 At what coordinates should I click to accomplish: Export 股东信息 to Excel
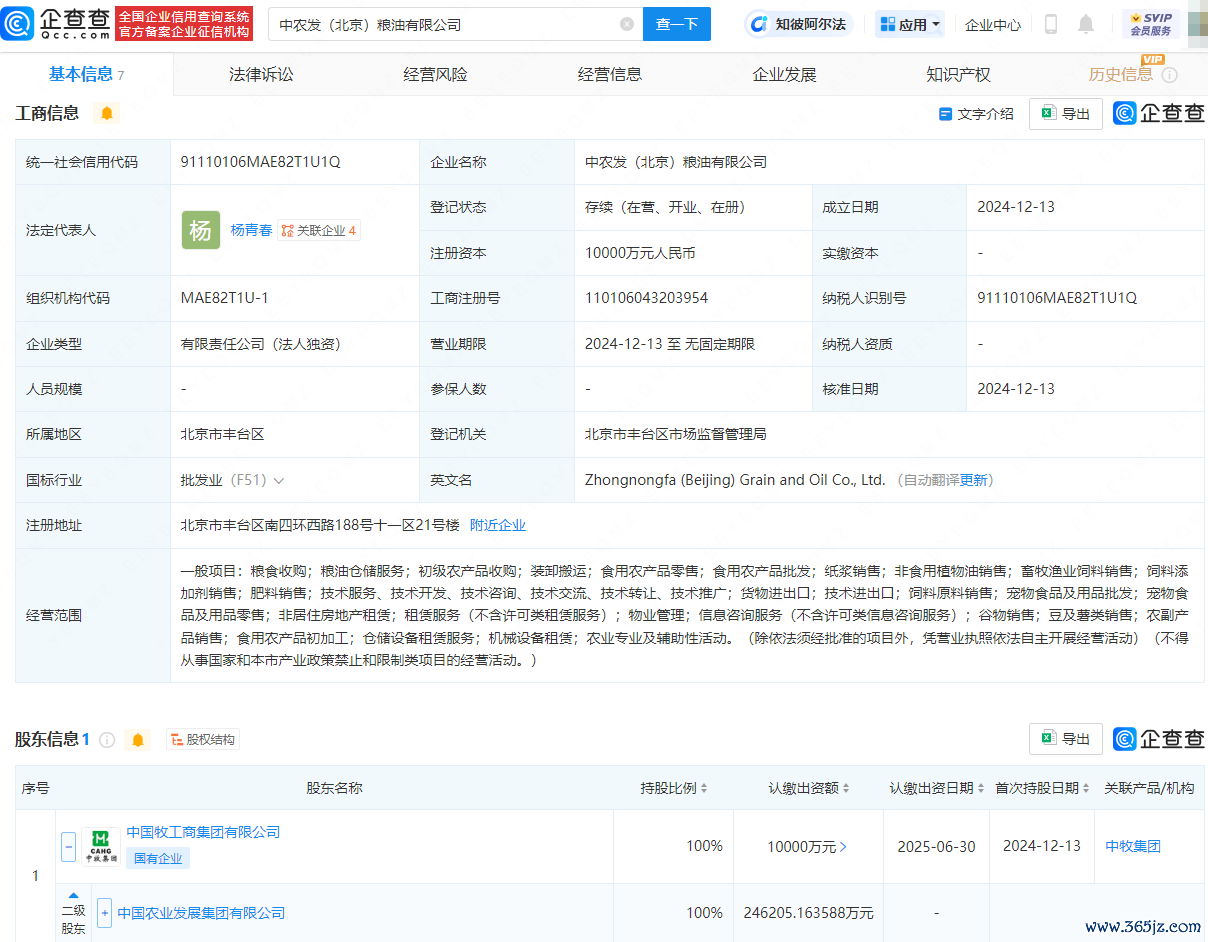[x=1066, y=739]
